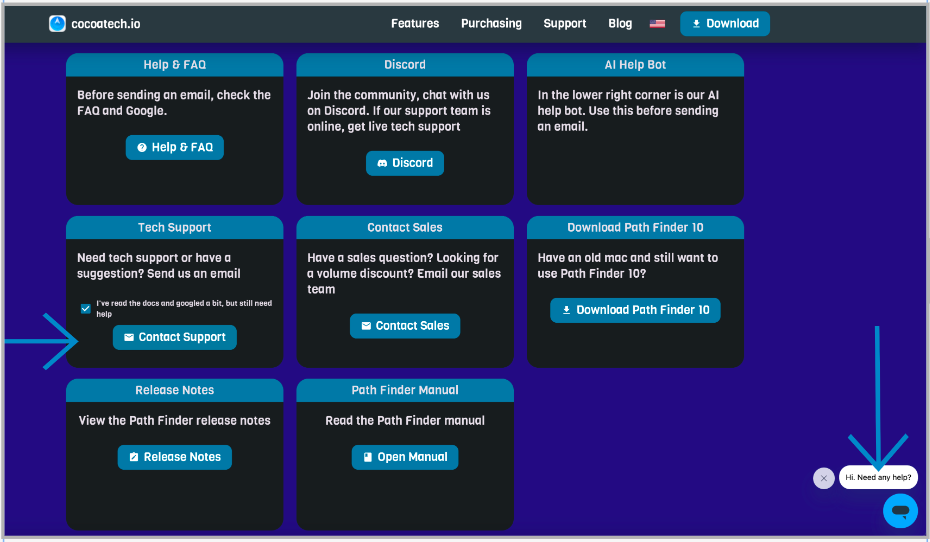Click the Help & FAQ card heading
The width and height of the screenshot is (930, 542).
click(x=174, y=65)
